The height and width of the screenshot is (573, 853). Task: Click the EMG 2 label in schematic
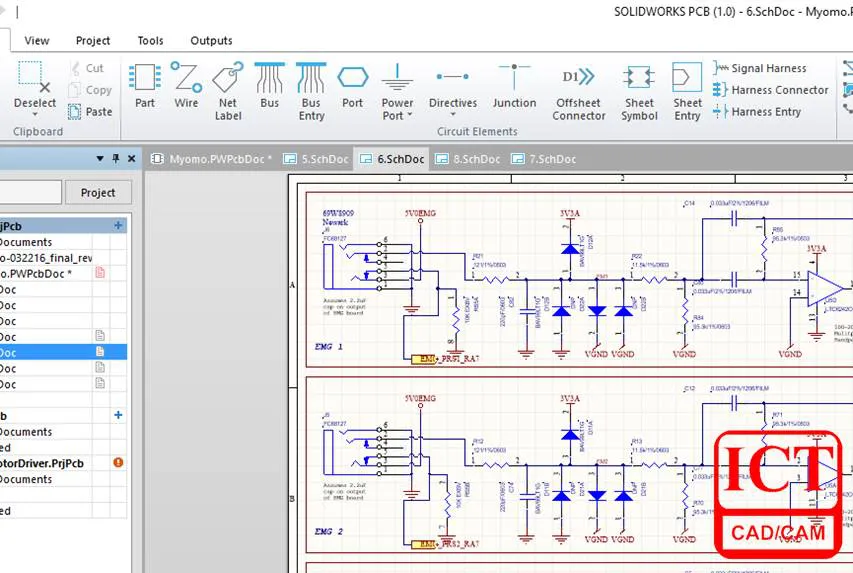point(329,532)
